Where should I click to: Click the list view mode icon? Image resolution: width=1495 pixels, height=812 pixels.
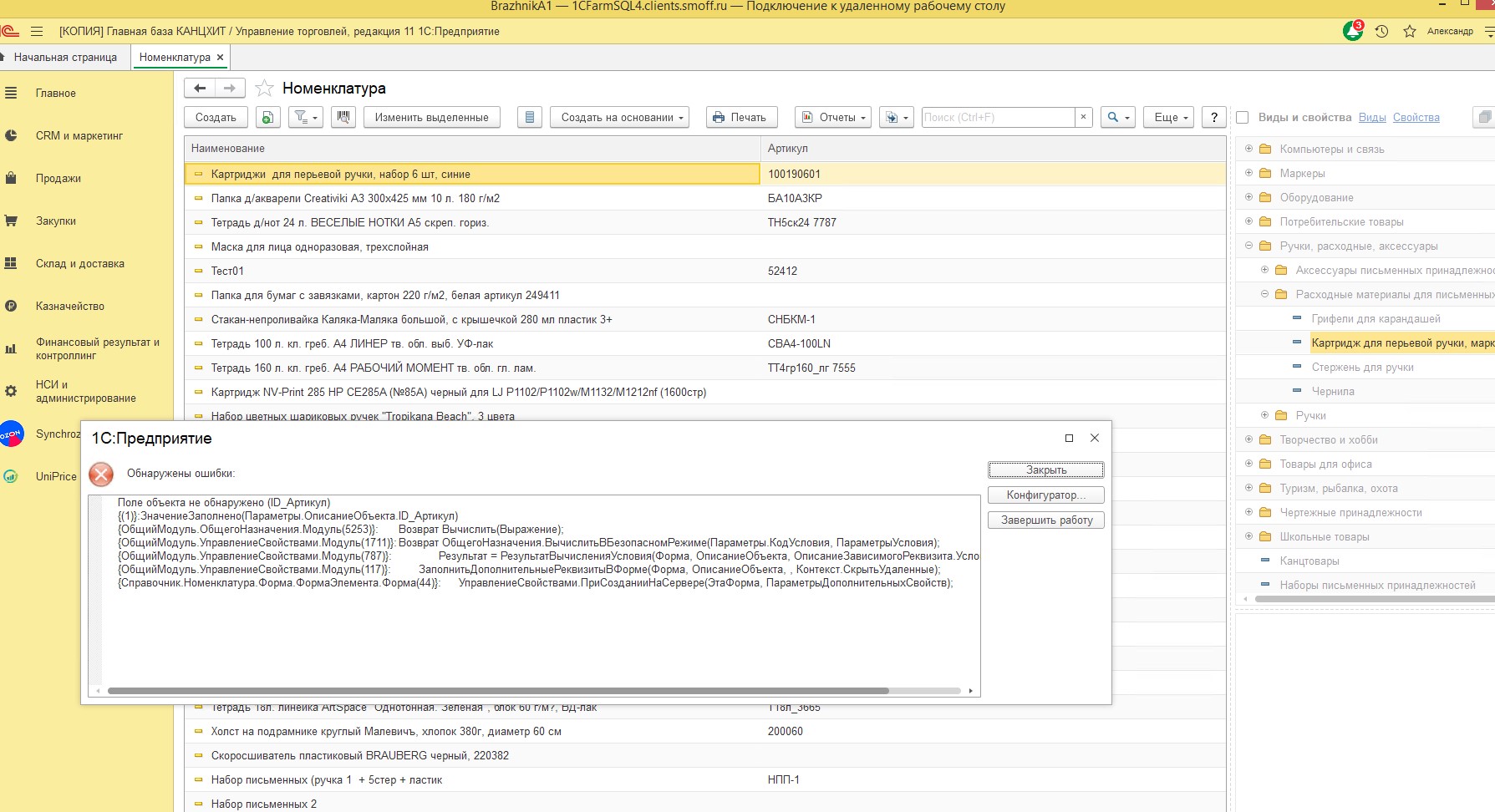(530, 117)
